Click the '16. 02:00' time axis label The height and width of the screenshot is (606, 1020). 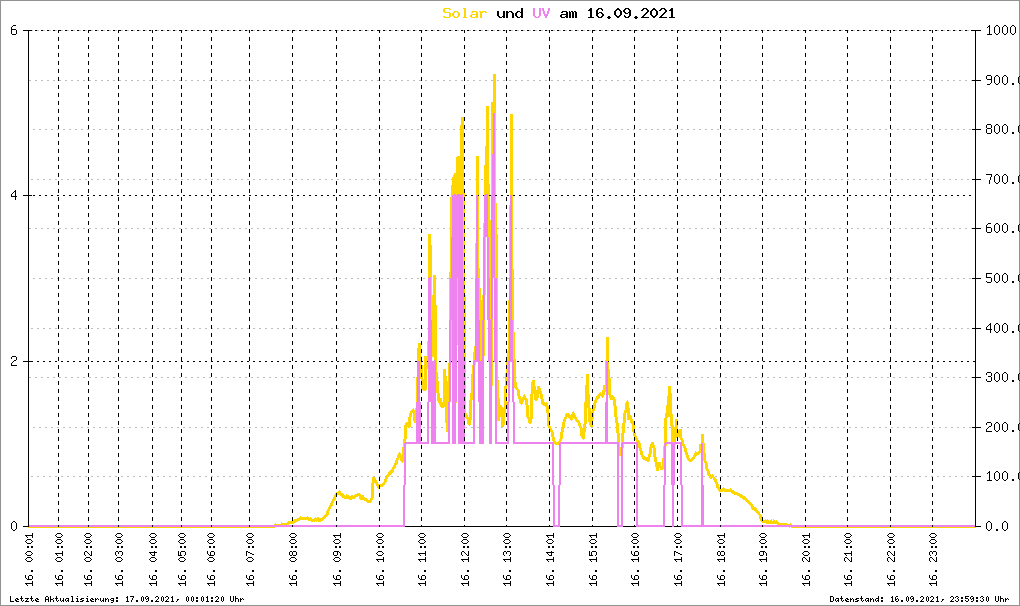89,559
